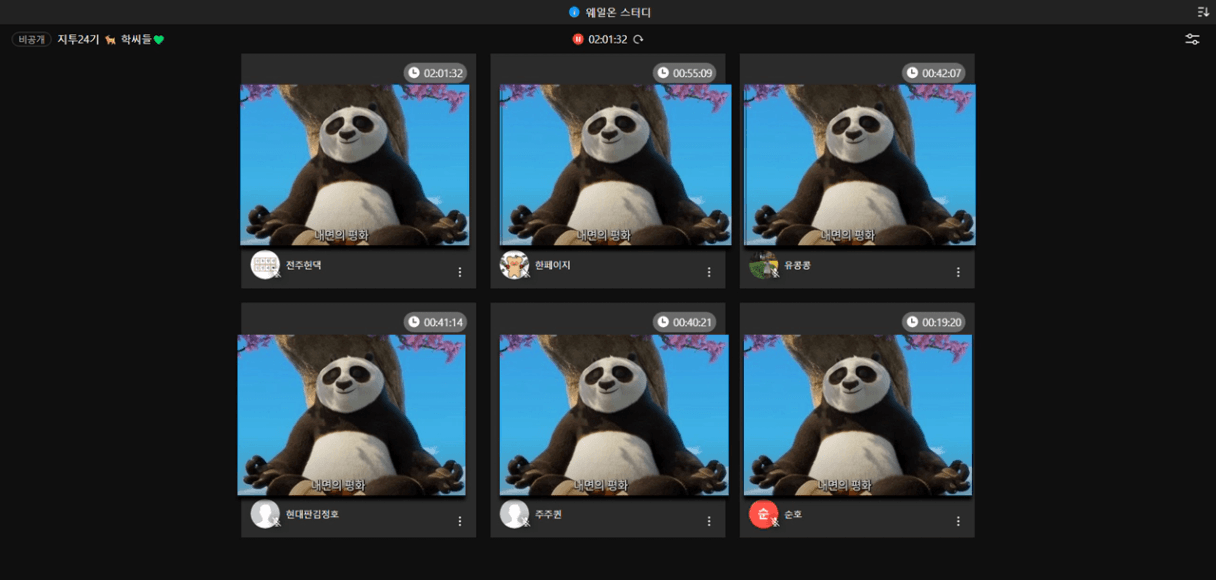Open more options for 순호
Viewport: 1216px width, 580px height.
(x=958, y=521)
